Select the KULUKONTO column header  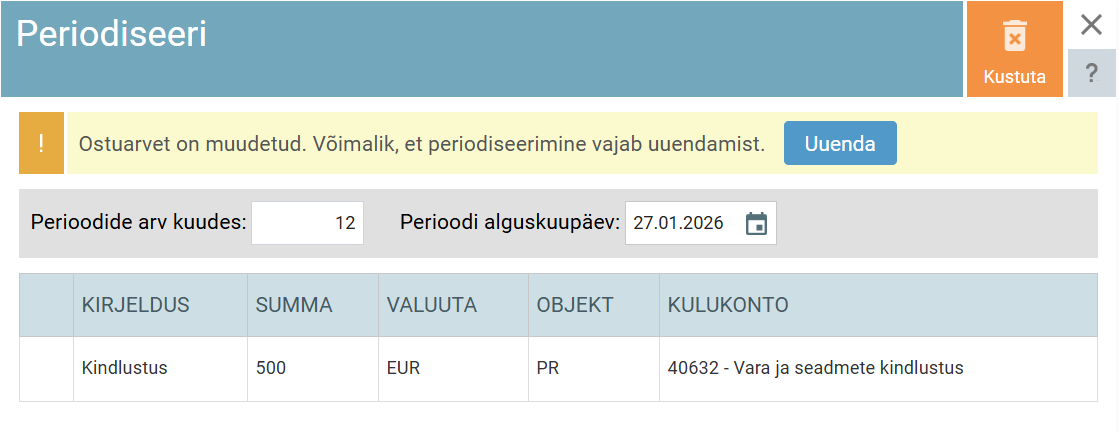[879, 305]
